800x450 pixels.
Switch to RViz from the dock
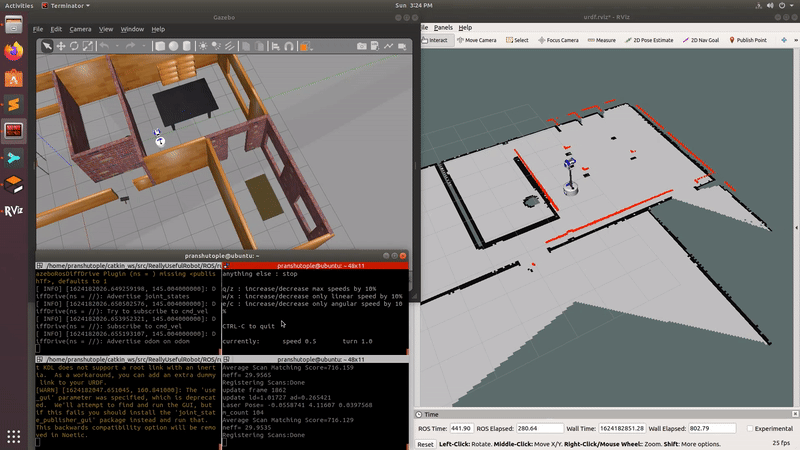14,211
